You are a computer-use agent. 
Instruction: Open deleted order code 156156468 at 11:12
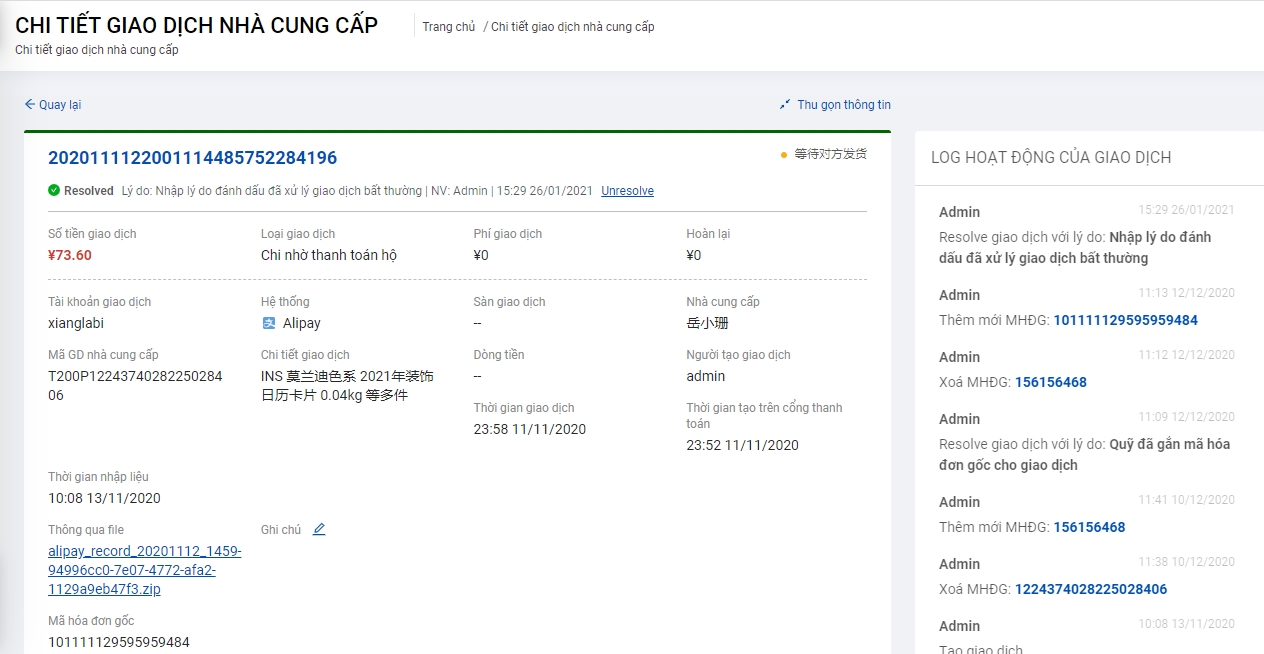[x=1050, y=382]
